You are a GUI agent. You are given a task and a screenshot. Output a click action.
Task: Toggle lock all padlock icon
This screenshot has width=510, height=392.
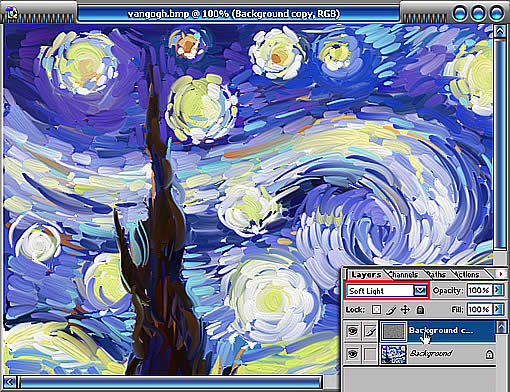(x=420, y=310)
